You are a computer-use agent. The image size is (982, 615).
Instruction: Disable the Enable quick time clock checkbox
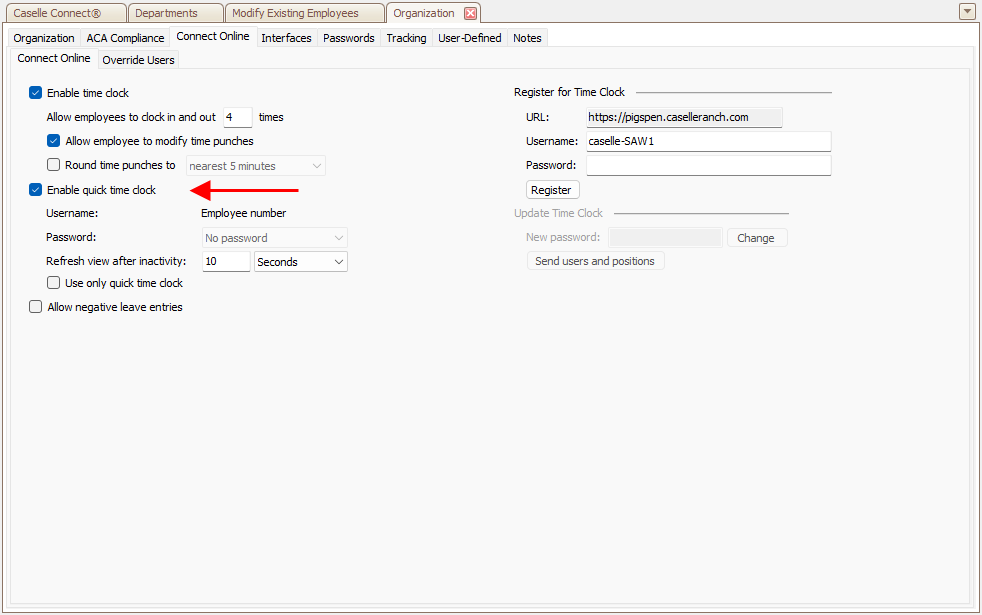[36, 190]
